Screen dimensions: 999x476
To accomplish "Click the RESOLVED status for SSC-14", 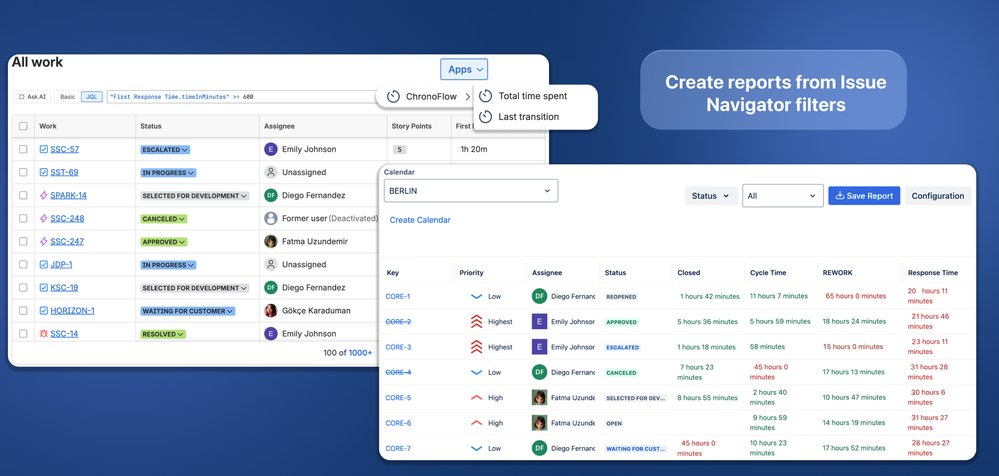I will tap(163, 334).
